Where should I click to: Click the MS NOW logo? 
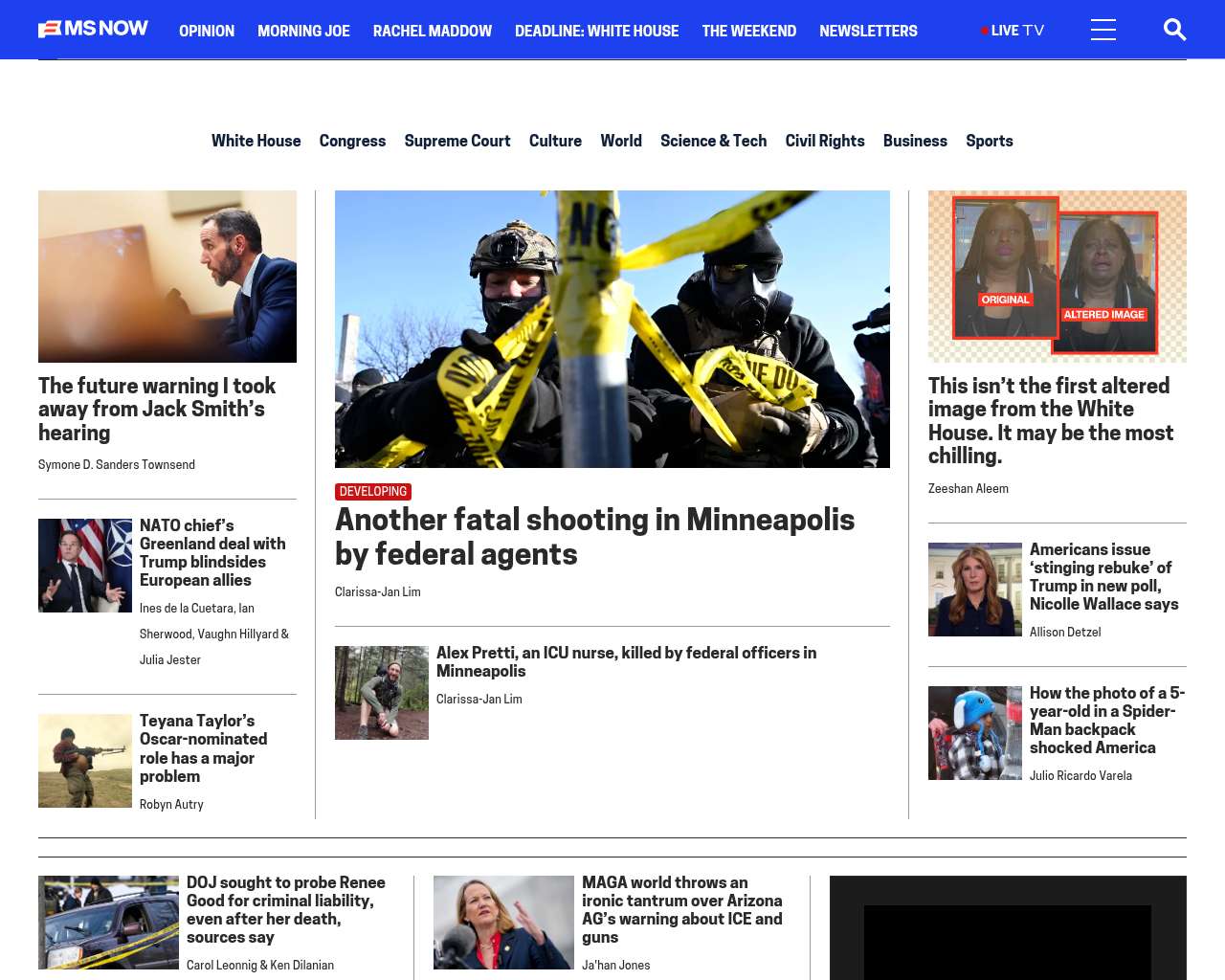point(93,30)
